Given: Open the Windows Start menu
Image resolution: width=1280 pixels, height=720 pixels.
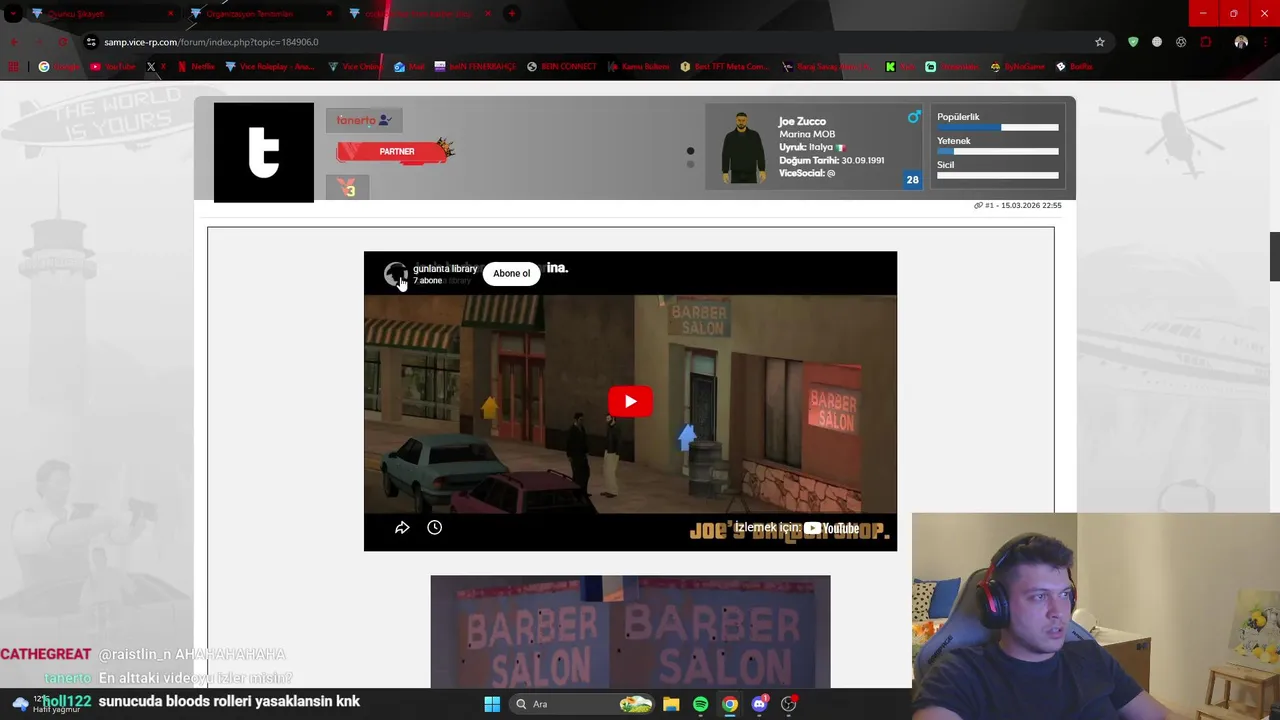Looking at the screenshot, I should [x=492, y=704].
